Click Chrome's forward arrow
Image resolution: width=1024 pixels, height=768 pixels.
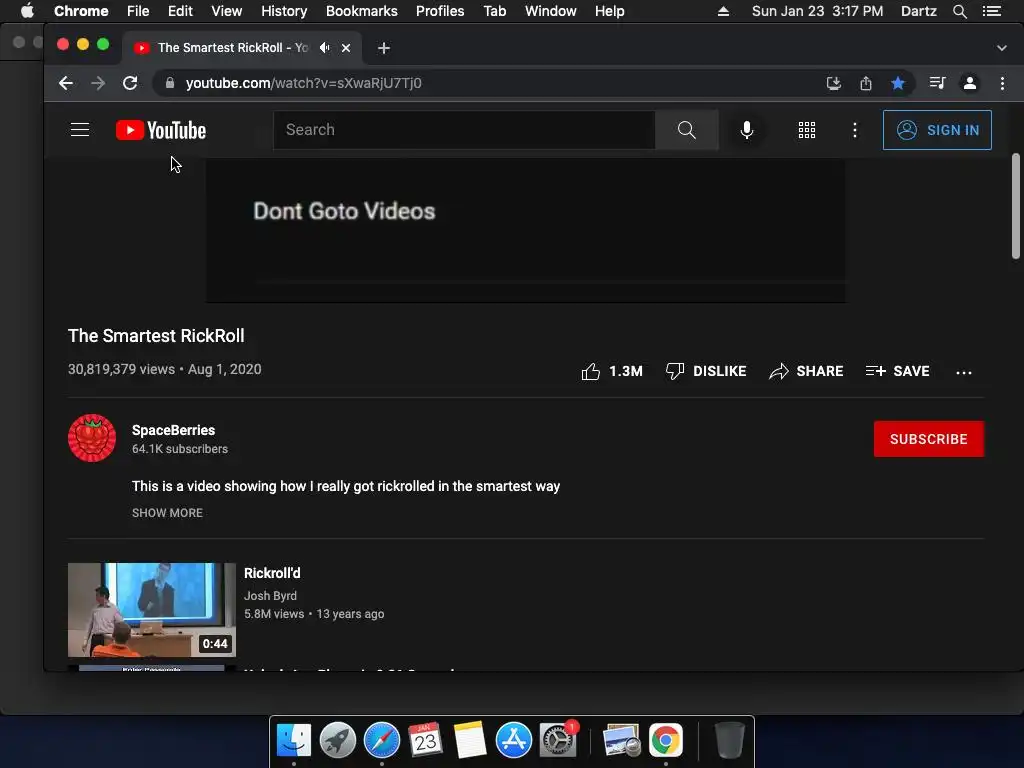coord(98,83)
